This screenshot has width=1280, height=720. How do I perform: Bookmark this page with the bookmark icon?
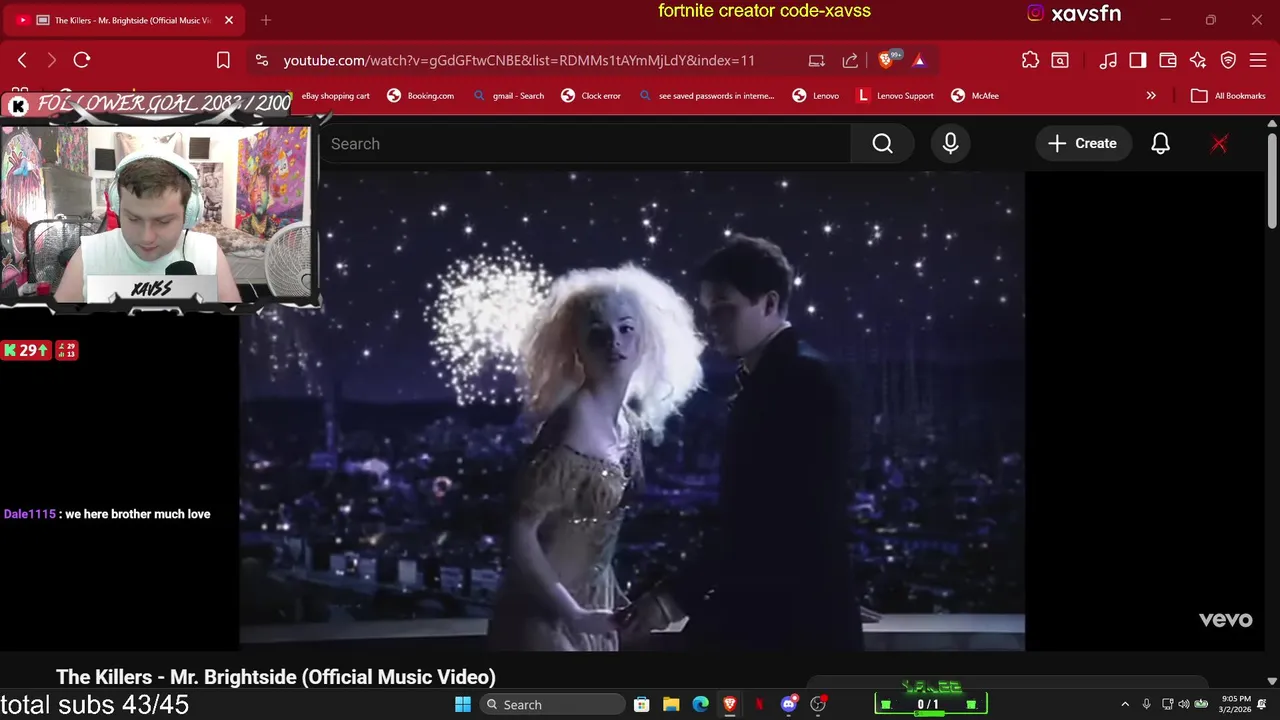pos(223,60)
